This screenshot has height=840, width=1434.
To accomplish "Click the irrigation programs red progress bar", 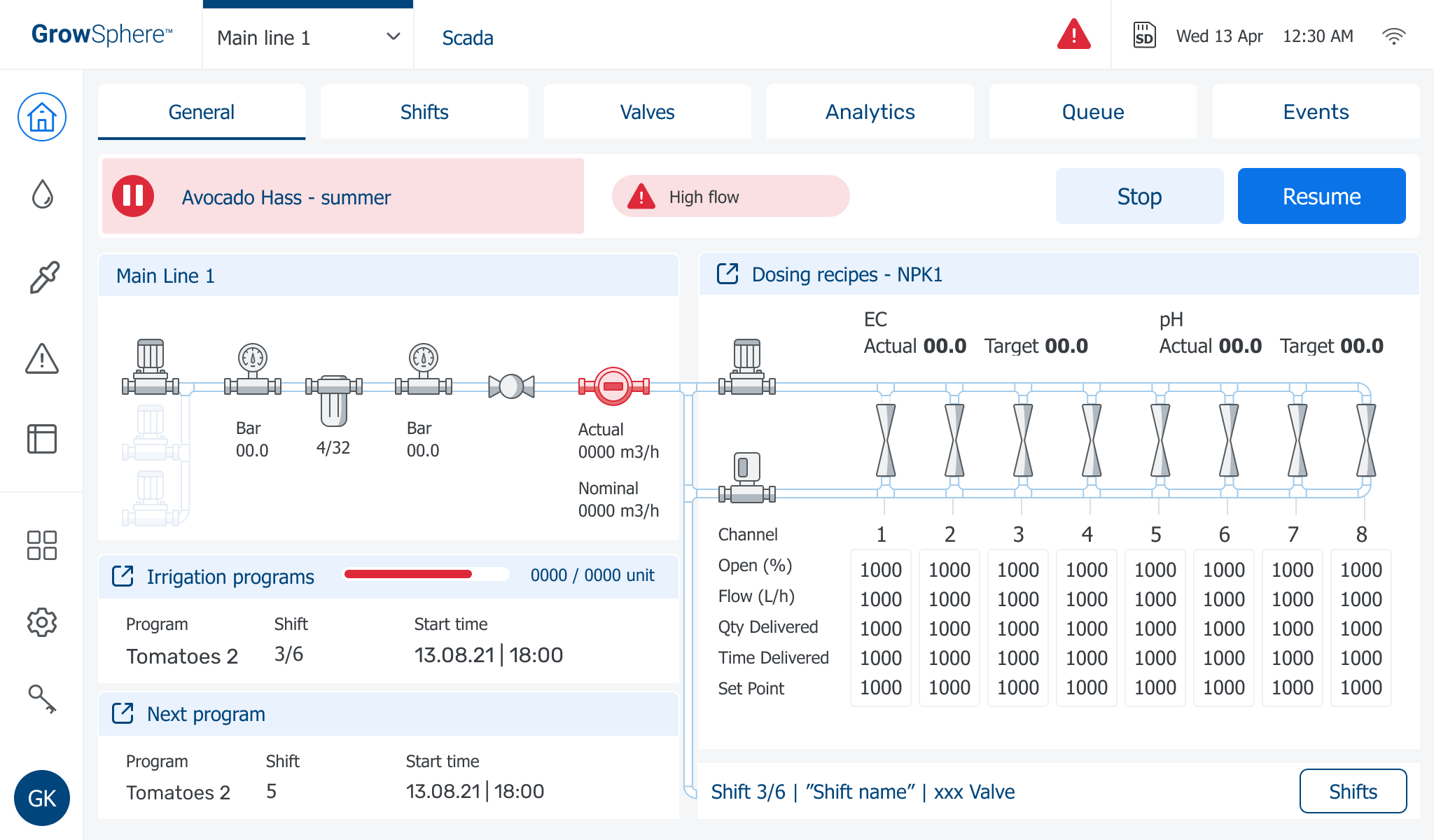I will pyautogui.click(x=426, y=574).
